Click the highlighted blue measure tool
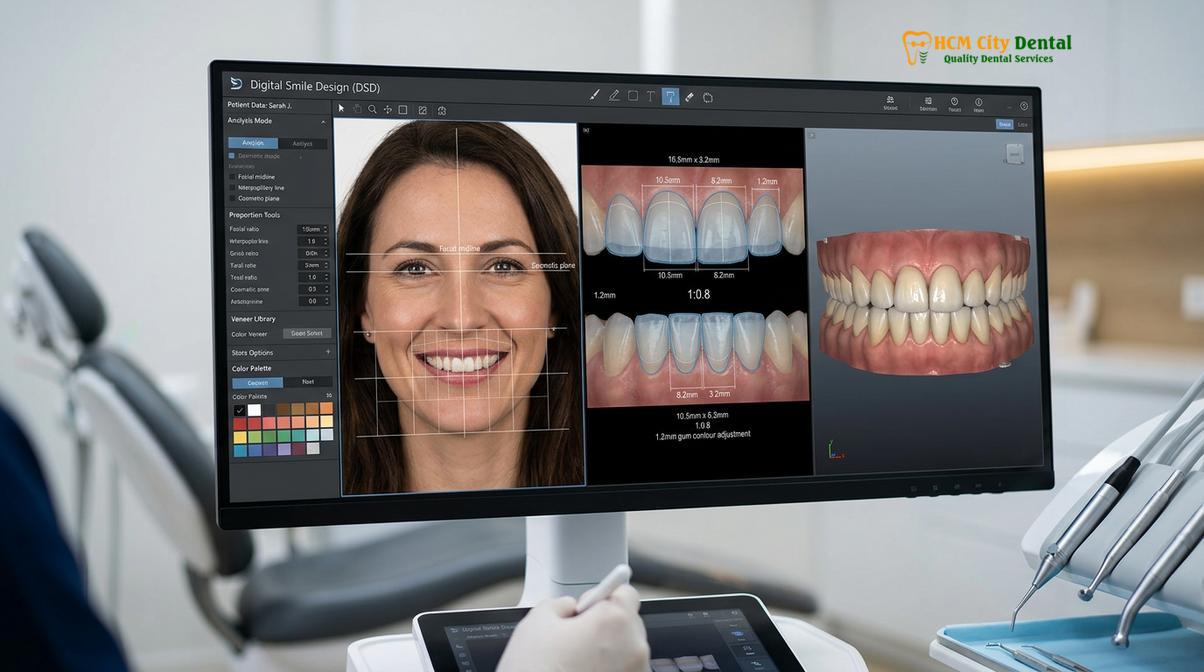 pyautogui.click(x=671, y=97)
